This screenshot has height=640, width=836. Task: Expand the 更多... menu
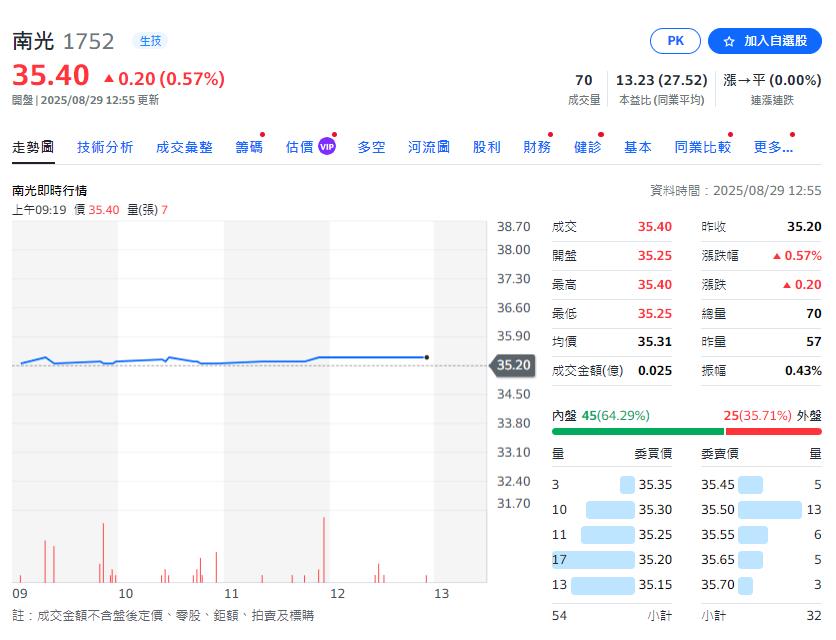tap(773, 147)
